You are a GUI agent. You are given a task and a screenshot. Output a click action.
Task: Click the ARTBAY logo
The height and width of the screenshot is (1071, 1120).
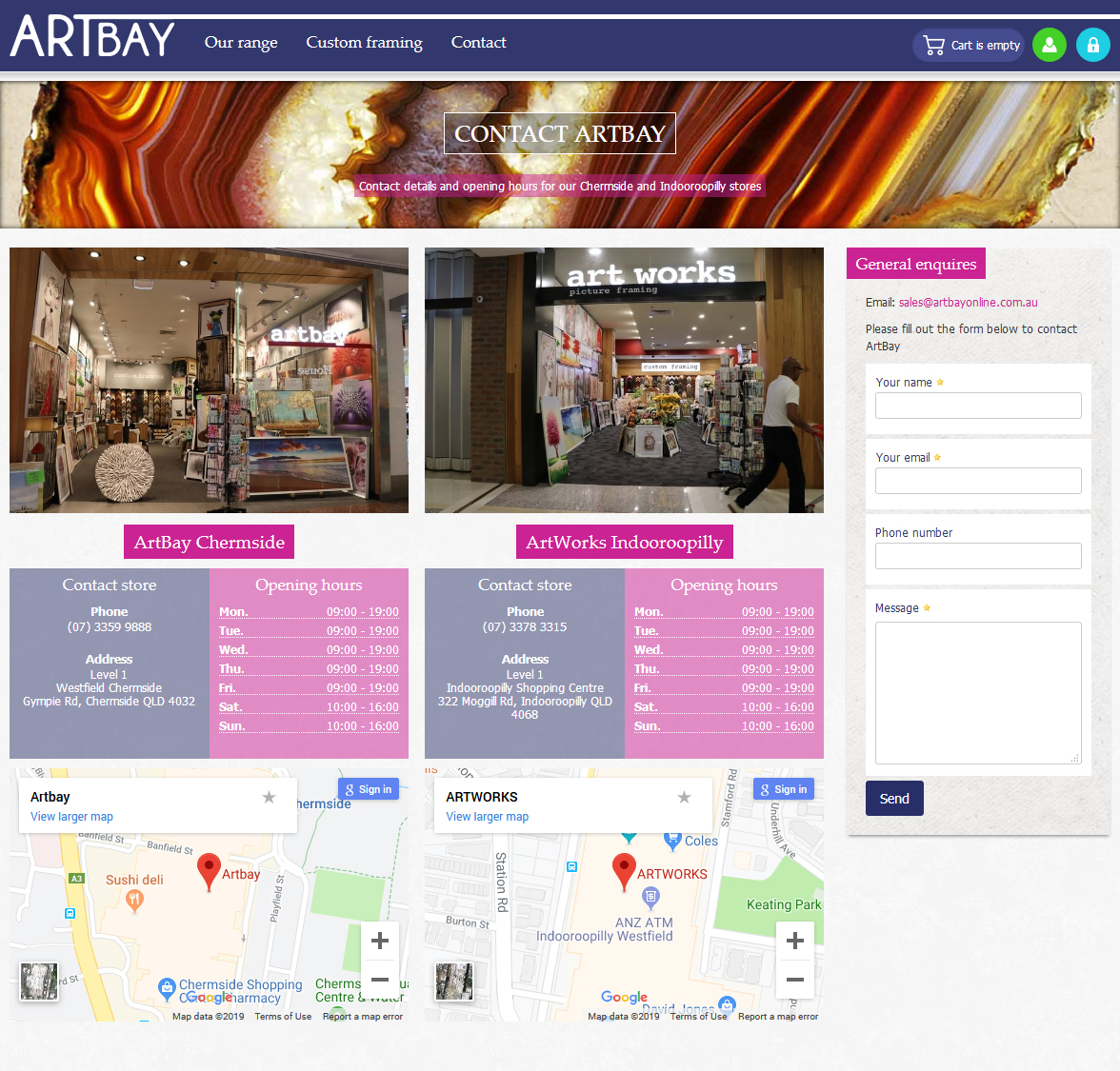pos(92,36)
